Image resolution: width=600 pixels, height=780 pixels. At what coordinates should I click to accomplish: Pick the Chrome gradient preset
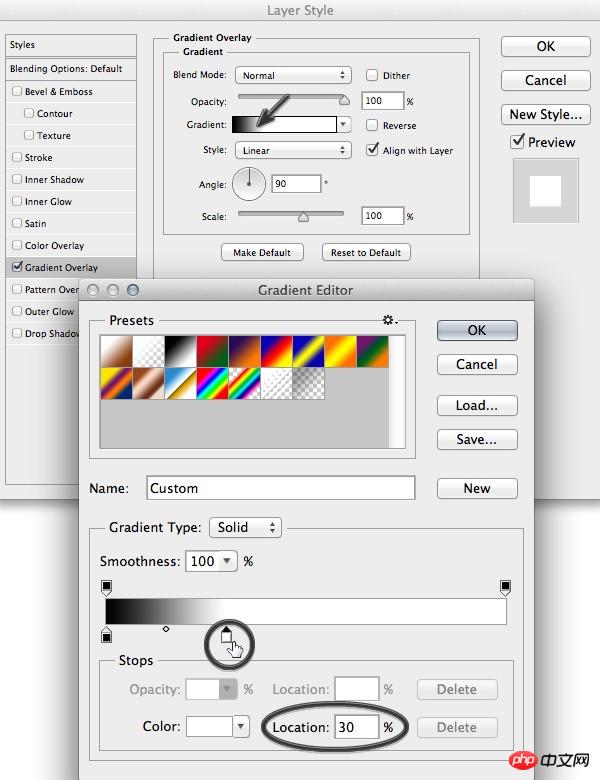[180, 384]
